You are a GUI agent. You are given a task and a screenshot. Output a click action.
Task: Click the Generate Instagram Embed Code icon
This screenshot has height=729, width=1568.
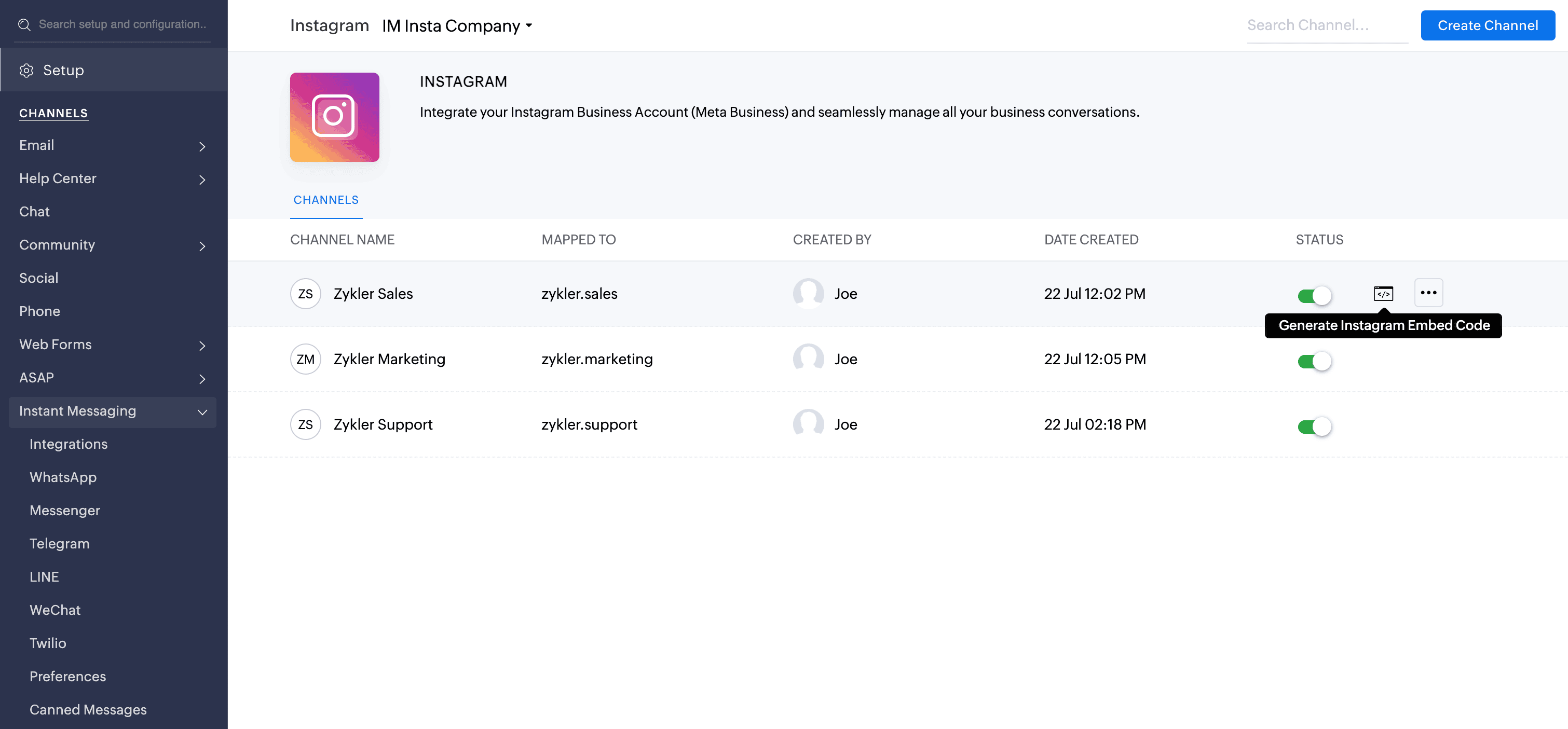tap(1383, 294)
